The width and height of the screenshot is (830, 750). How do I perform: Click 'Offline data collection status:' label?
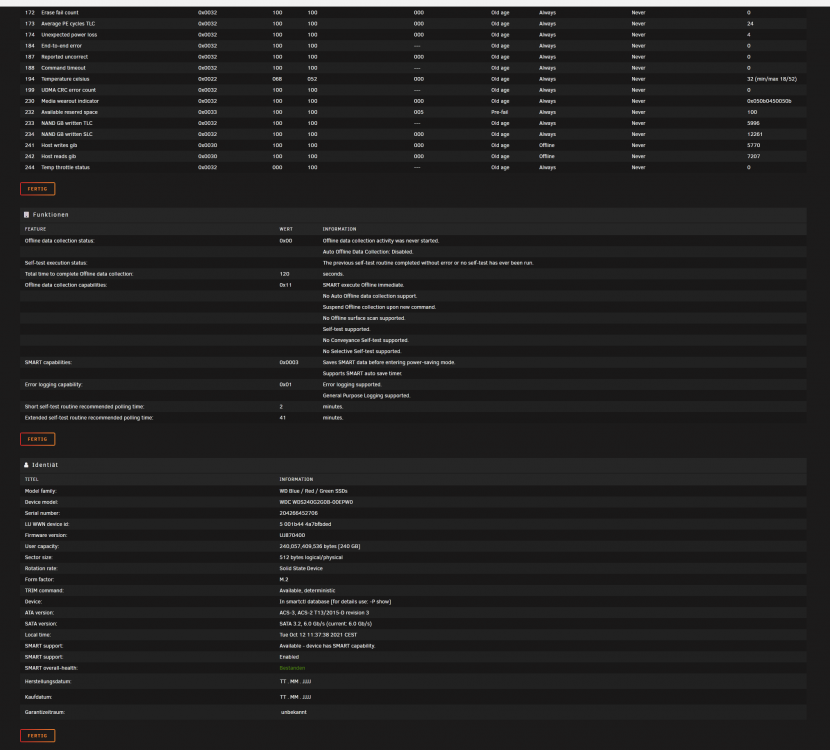[x=59, y=241]
